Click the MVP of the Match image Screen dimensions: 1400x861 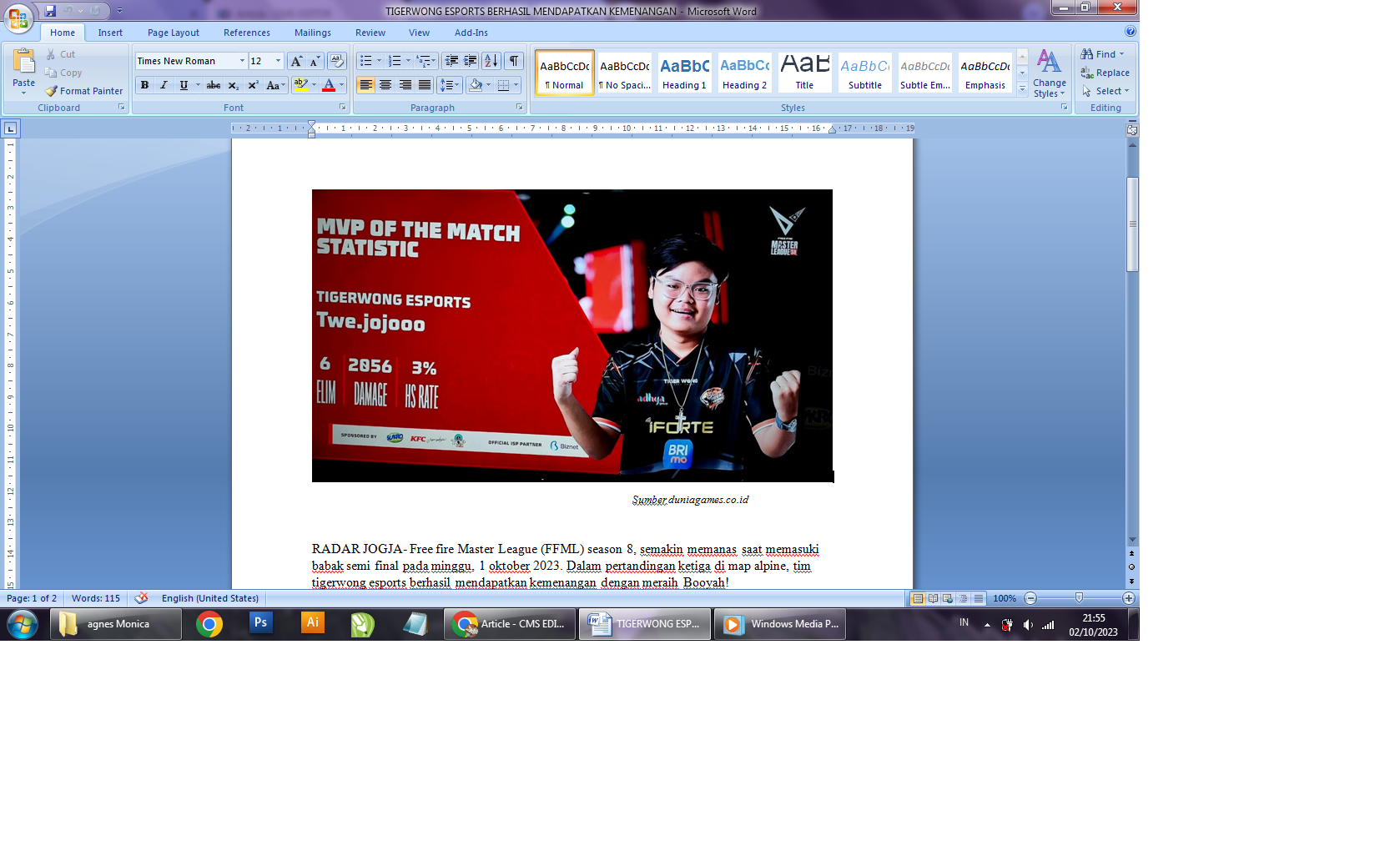tap(572, 335)
